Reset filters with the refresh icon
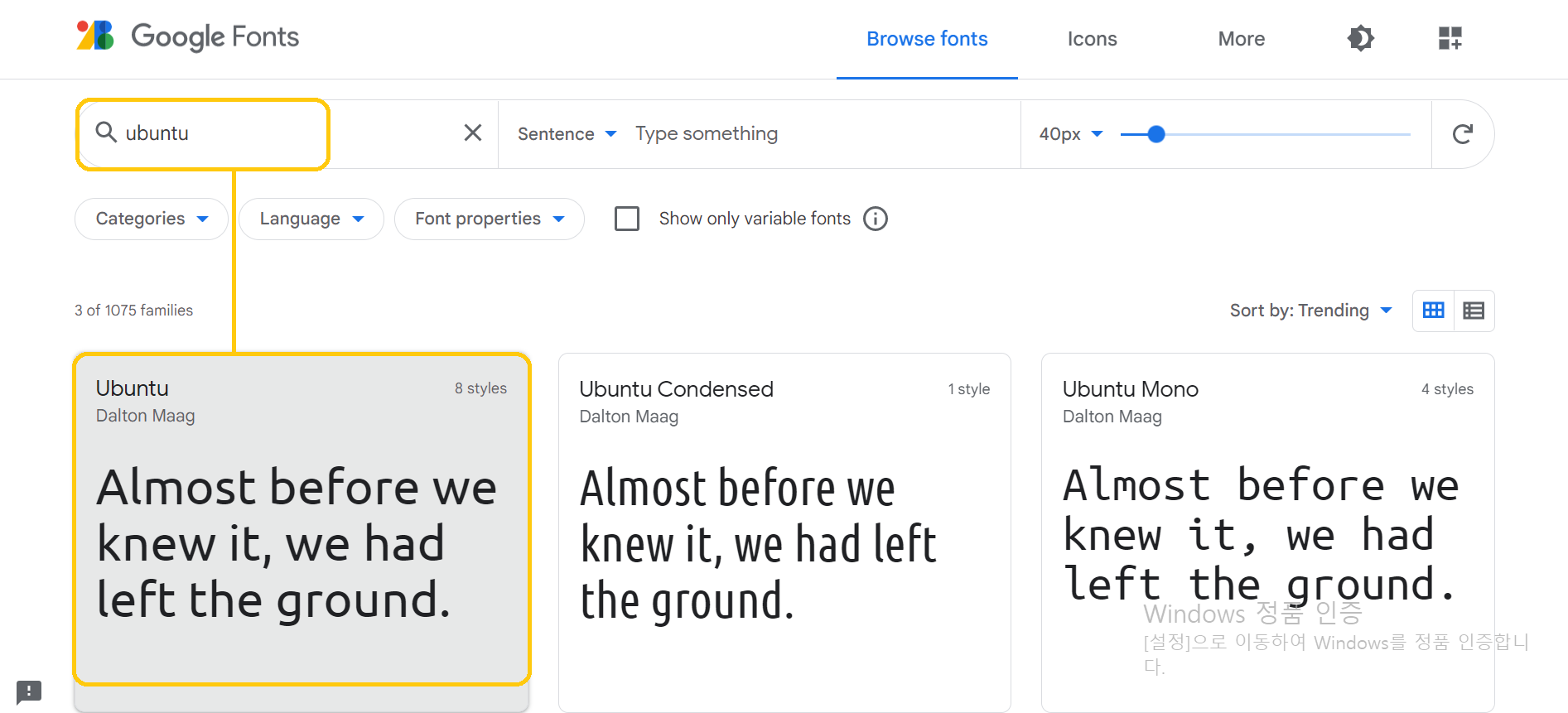This screenshot has height=713, width=1568. 1463,133
